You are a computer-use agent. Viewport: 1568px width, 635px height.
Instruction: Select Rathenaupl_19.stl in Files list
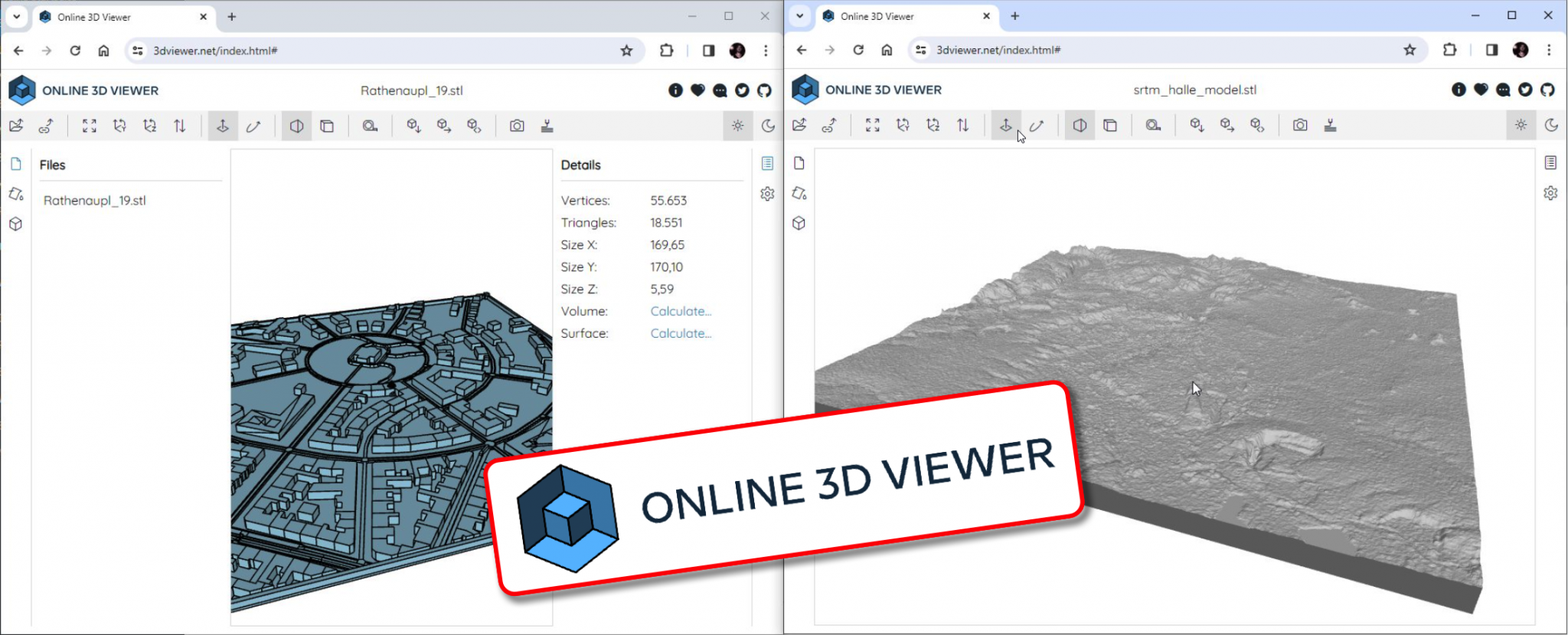click(95, 201)
